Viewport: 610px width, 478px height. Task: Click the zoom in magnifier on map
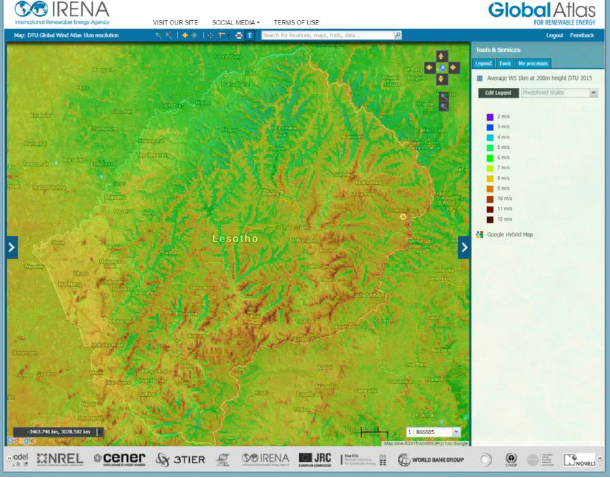(x=443, y=95)
